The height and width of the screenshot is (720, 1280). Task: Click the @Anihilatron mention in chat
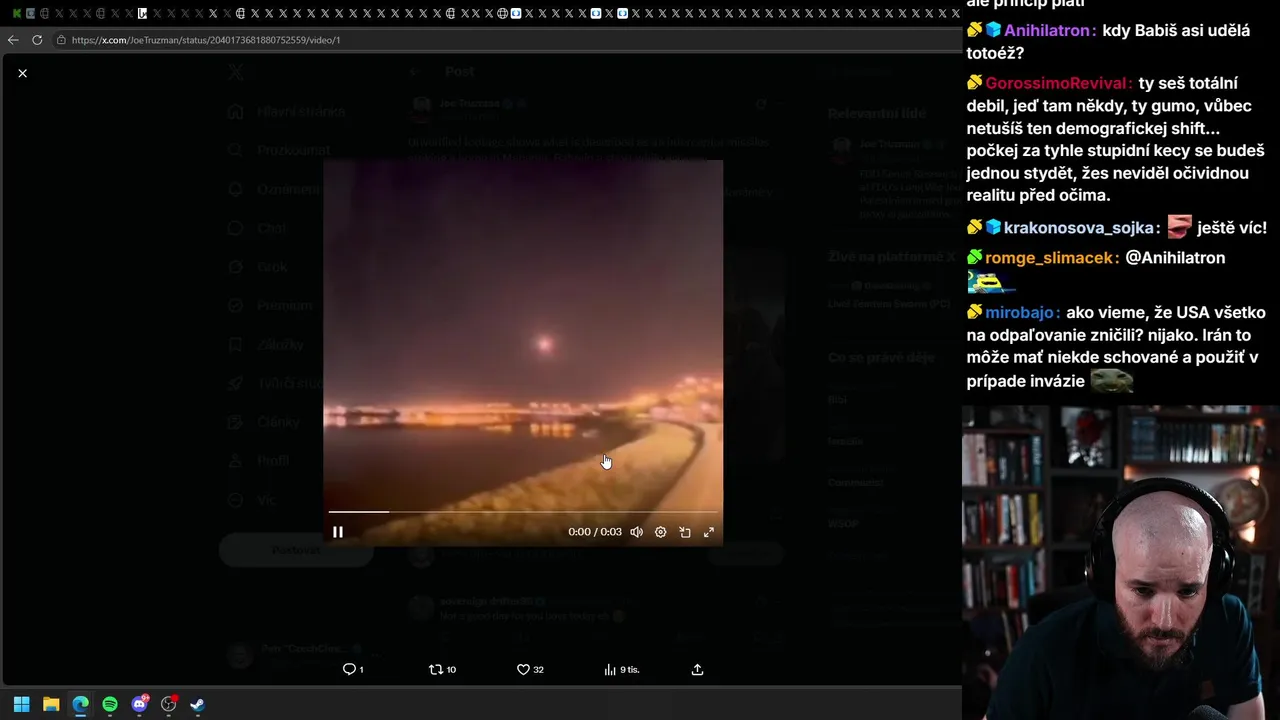[x=1175, y=258]
